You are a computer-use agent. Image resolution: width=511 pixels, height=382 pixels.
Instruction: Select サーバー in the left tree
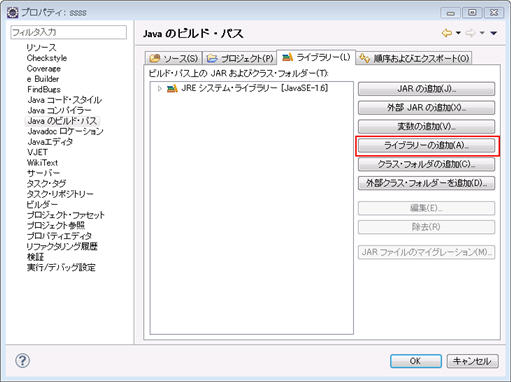pyautogui.click(x=43, y=173)
